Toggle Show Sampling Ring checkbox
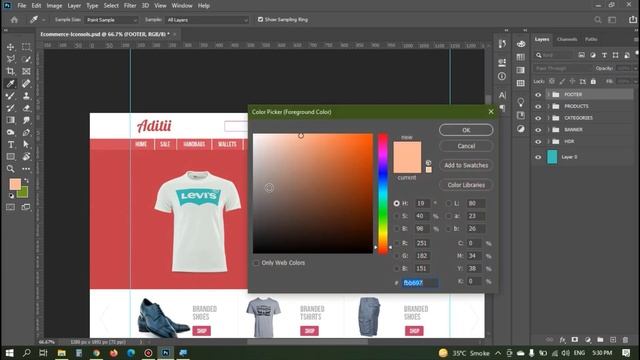 (260, 20)
